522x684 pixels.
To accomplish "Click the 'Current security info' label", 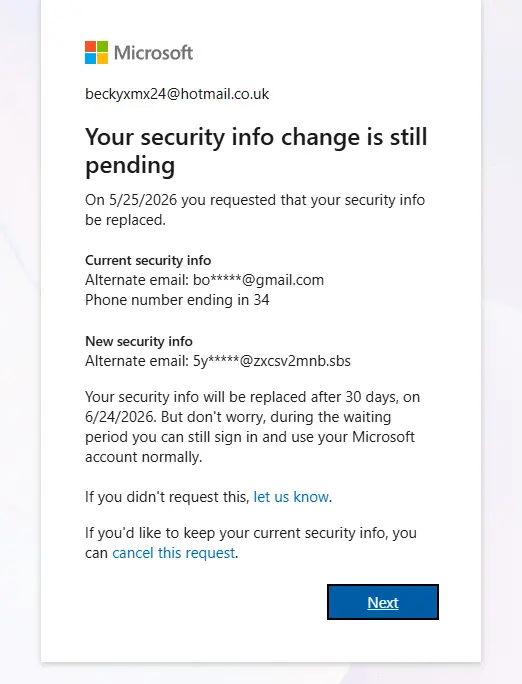I will pyautogui.click(x=148, y=260).
